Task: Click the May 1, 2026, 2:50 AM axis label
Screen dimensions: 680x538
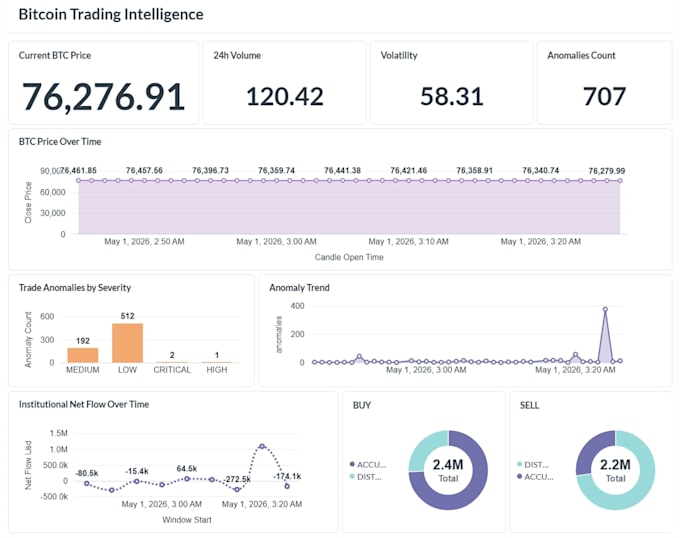Action: point(144,241)
